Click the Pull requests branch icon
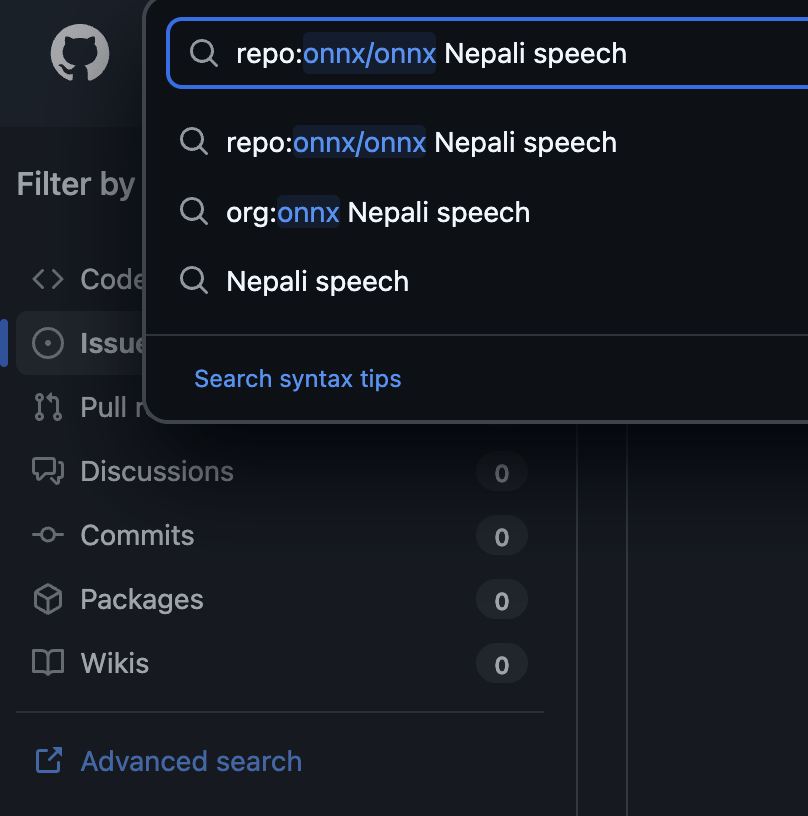808x816 pixels. coord(48,407)
